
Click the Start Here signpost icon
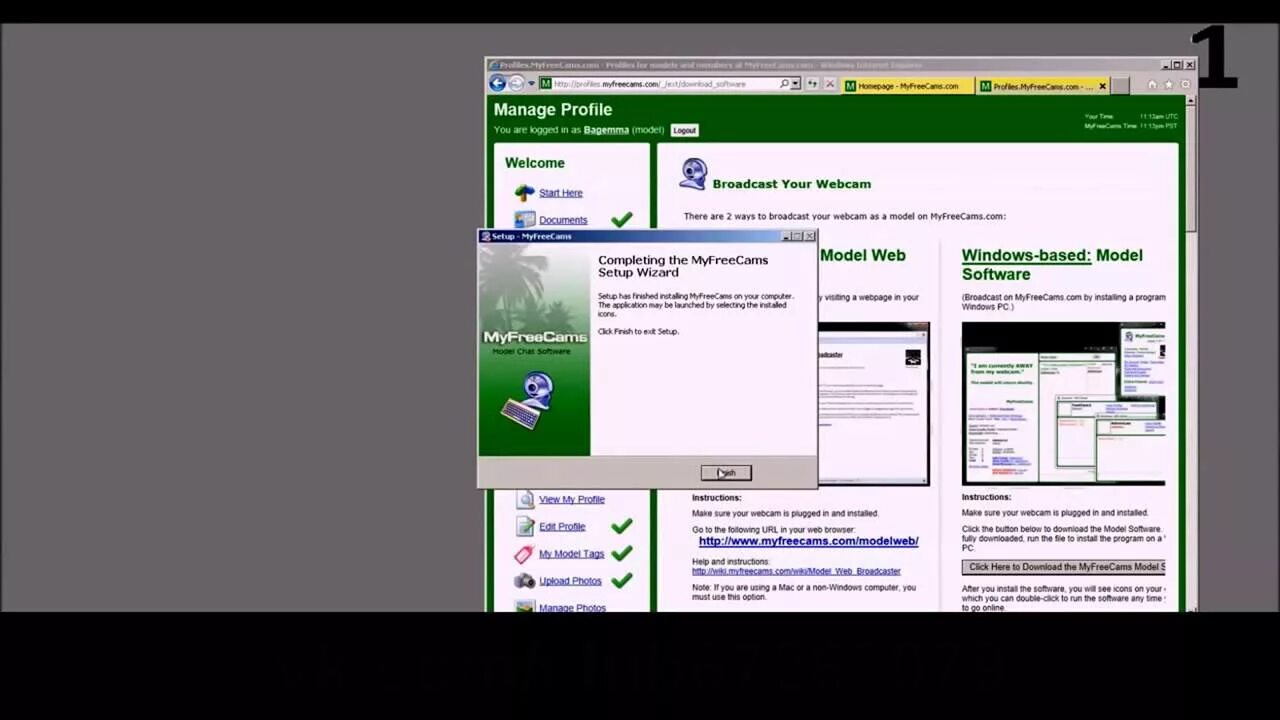tap(525, 193)
